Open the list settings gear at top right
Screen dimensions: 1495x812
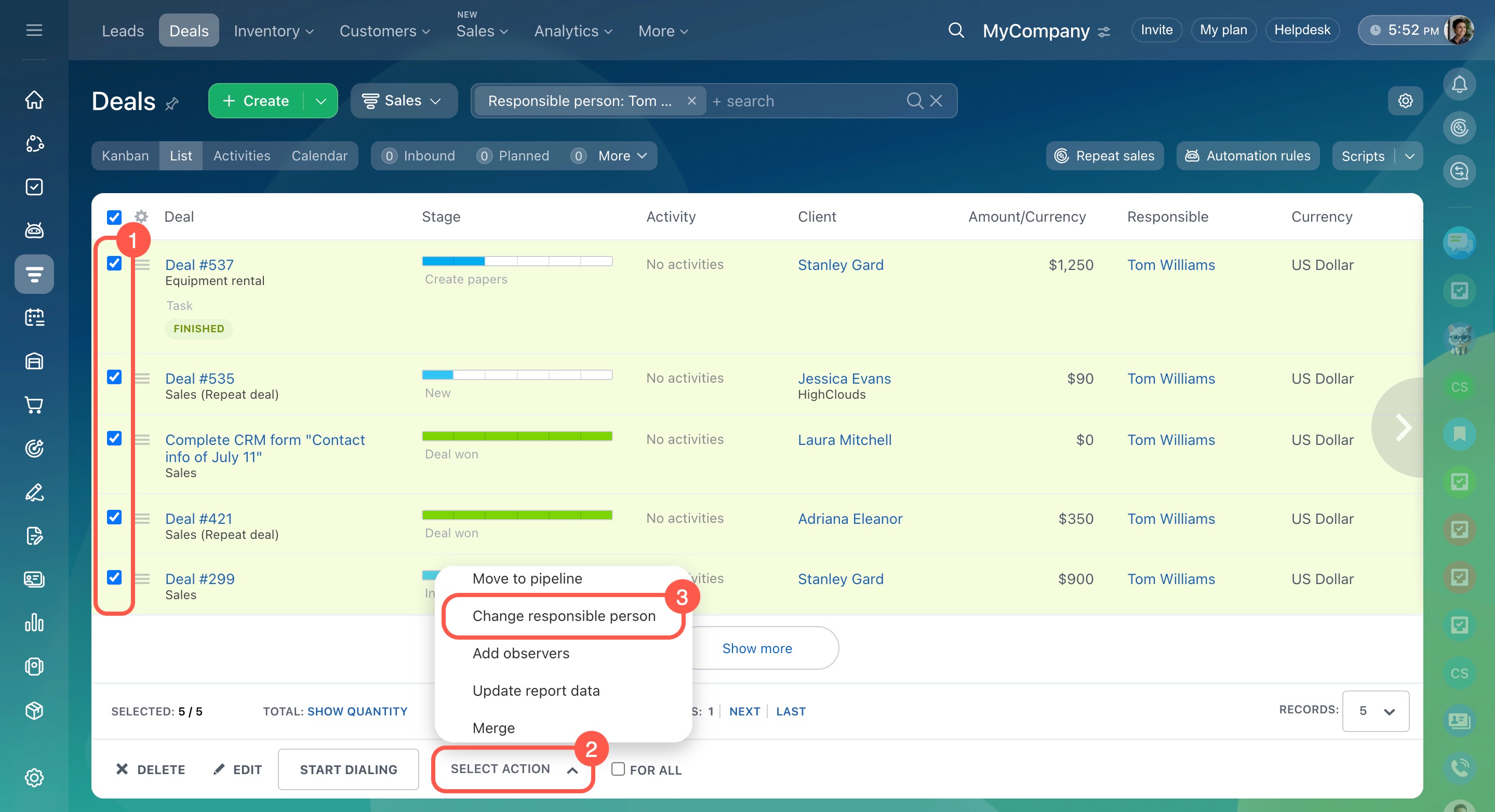coord(1405,101)
